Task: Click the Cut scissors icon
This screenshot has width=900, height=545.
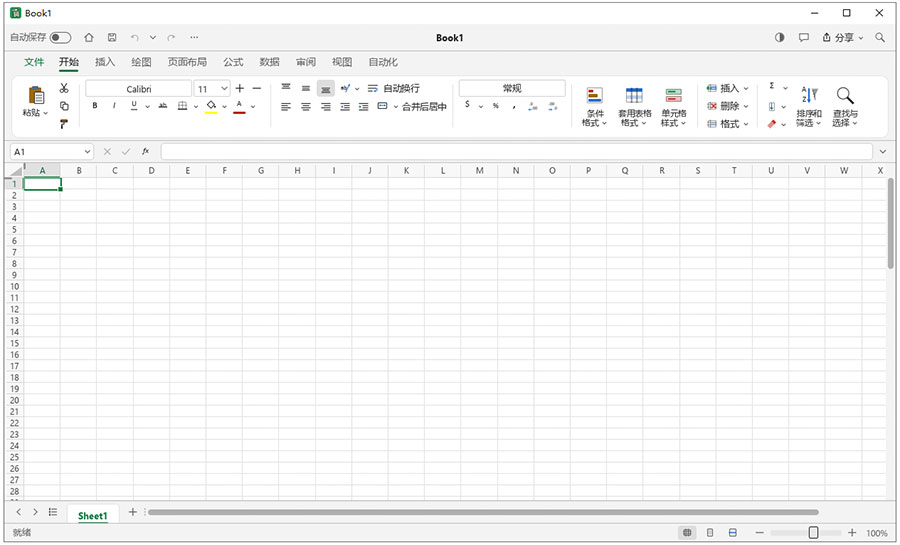Action: coord(64,88)
